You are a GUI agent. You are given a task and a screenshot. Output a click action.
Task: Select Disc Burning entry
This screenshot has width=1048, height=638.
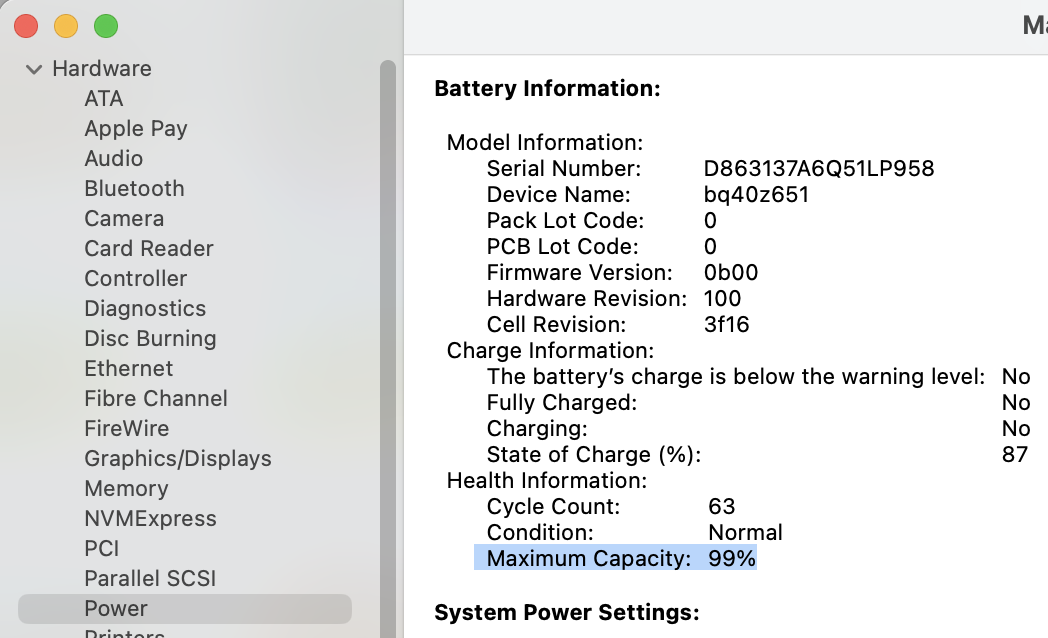(150, 339)
